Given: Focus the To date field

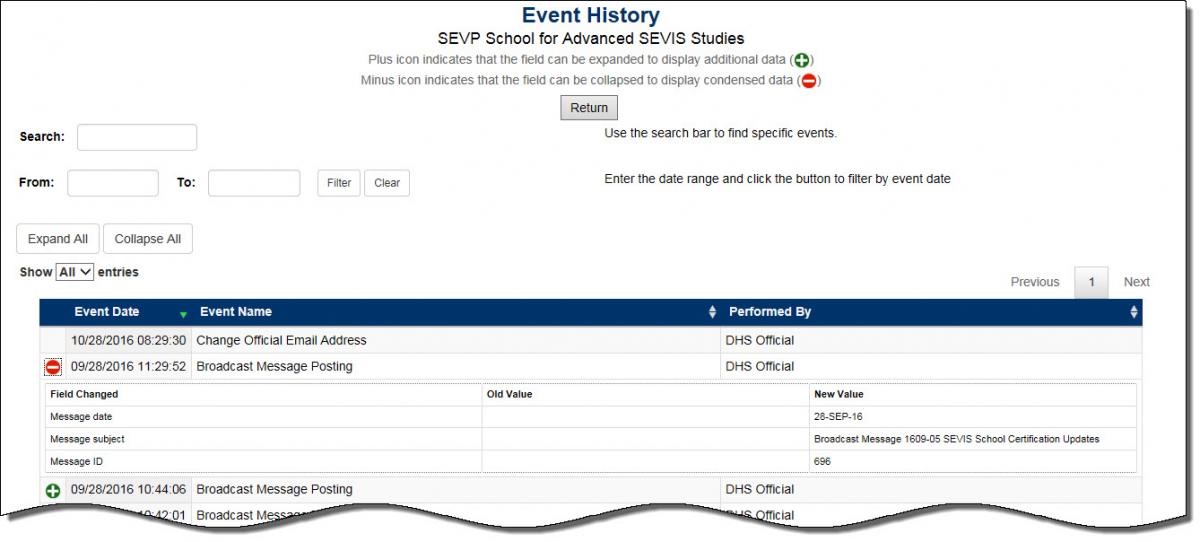Looking at the screenshot, I should coord(254,183).
